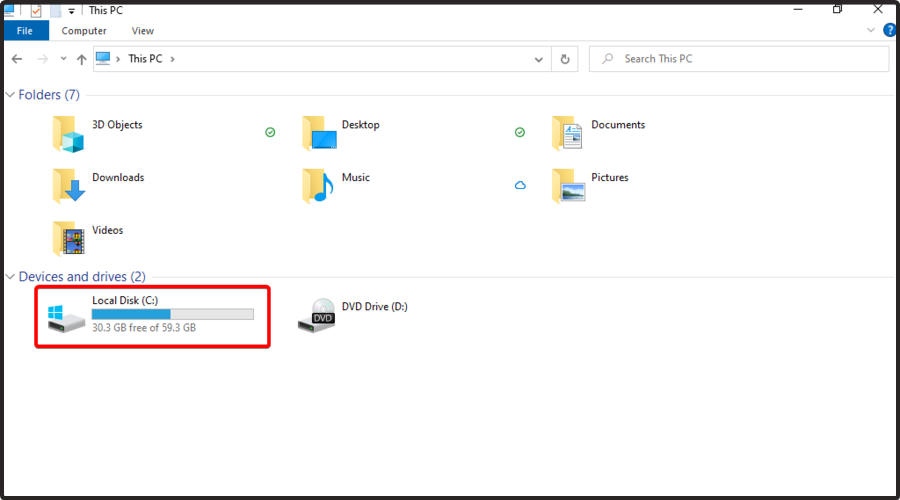Click the Folders (7) section header

[x=49, y=95]
